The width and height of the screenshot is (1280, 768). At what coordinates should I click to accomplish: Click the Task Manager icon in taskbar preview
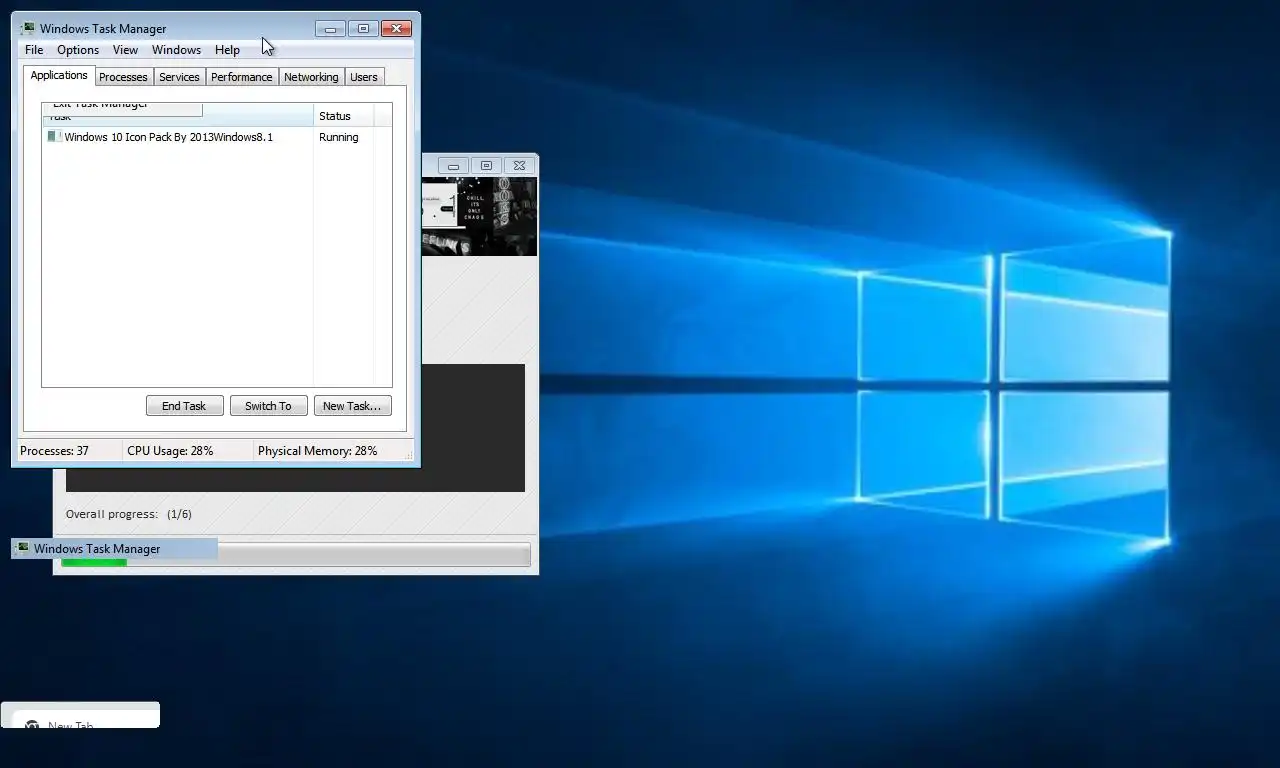pyautogui.click(x=22, y=548)
